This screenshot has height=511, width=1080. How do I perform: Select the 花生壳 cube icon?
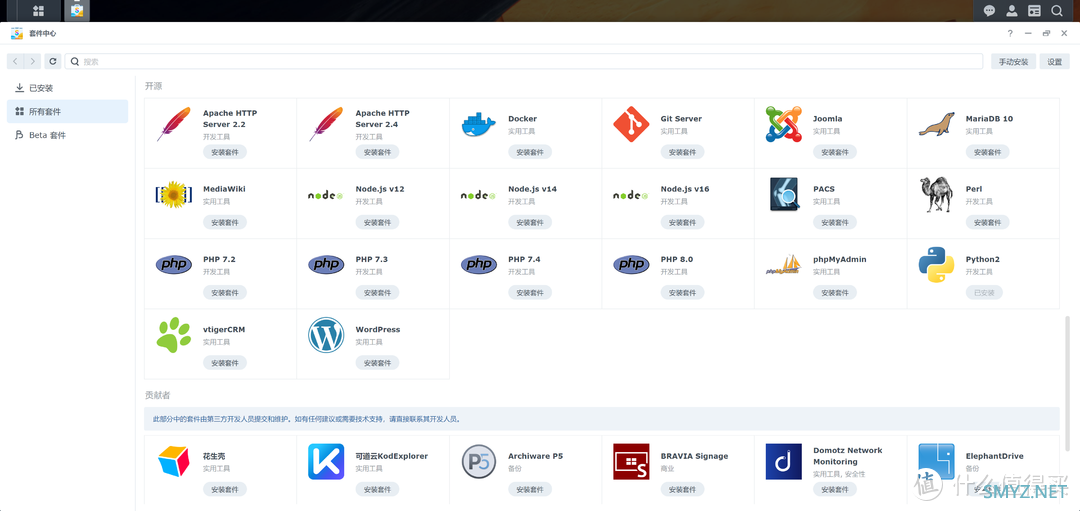click(174, 461)
